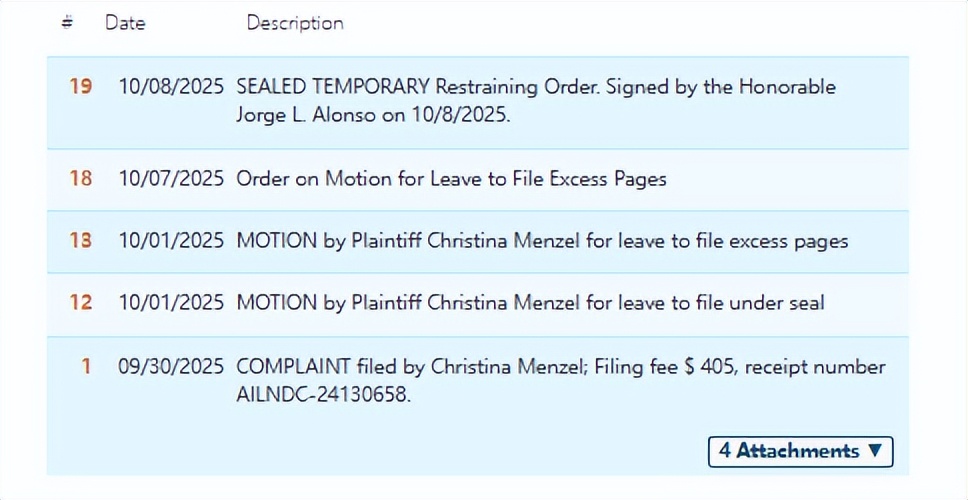This screenshot has height=500, width=968.
Task: Click the date of entry 13
Action: tap(171, 241)
